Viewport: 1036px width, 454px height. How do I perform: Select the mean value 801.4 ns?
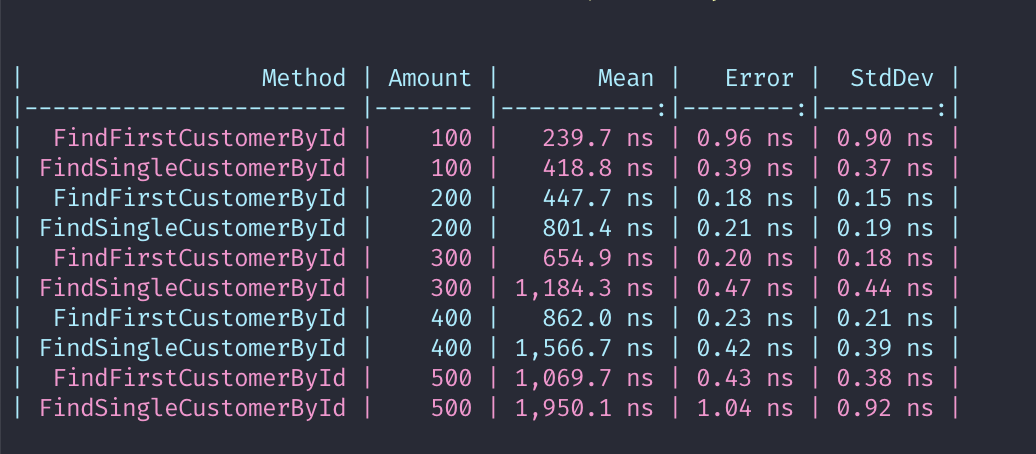pos(598,228)
